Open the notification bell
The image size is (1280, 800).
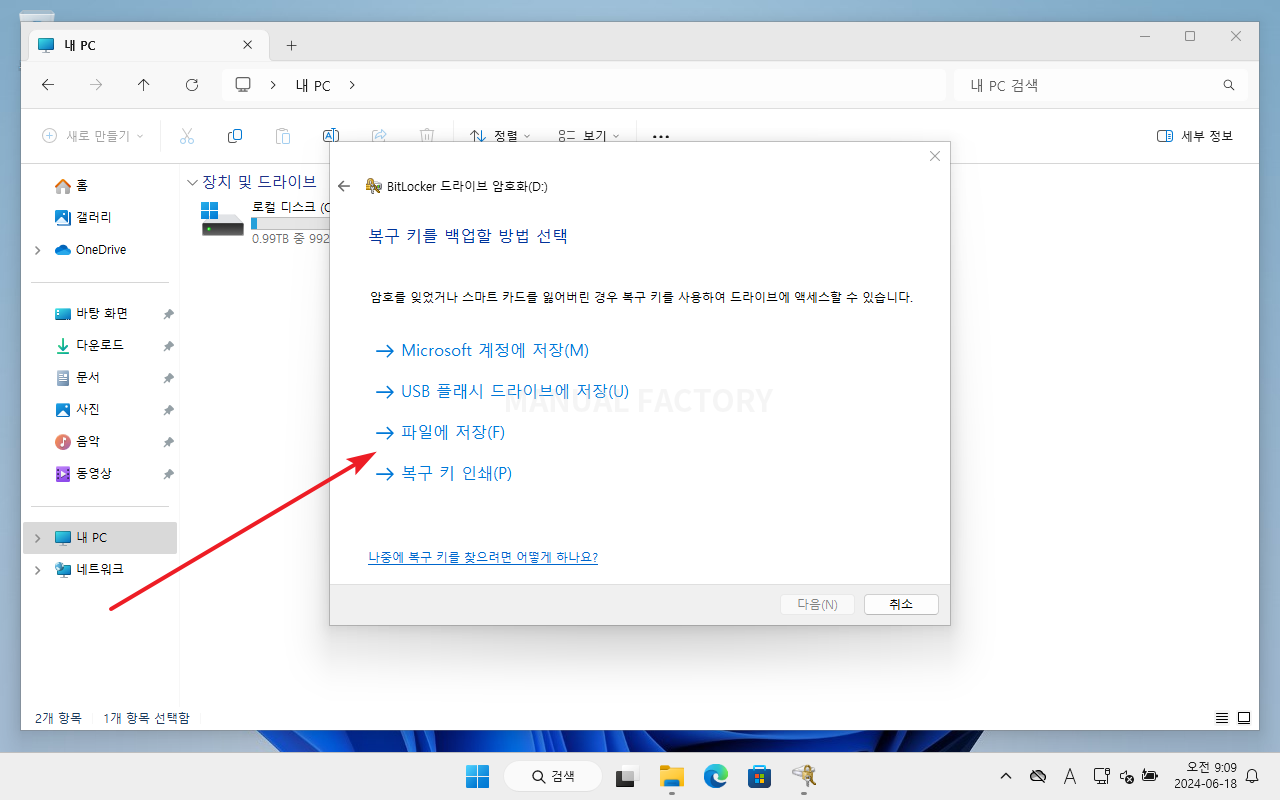(x=1252, y=776)
